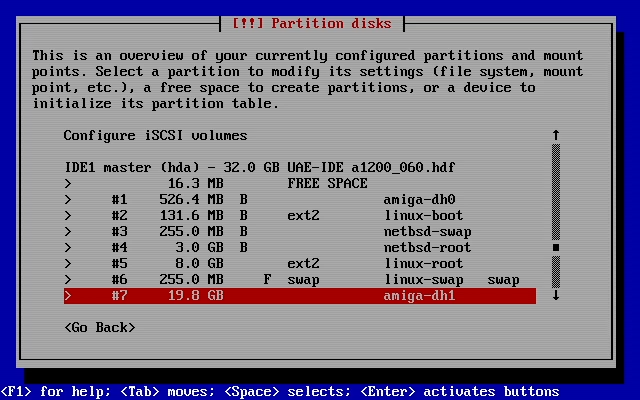Click the chevron beside partition #6
The image size is (640, 400).
click(x=68, y=280)
